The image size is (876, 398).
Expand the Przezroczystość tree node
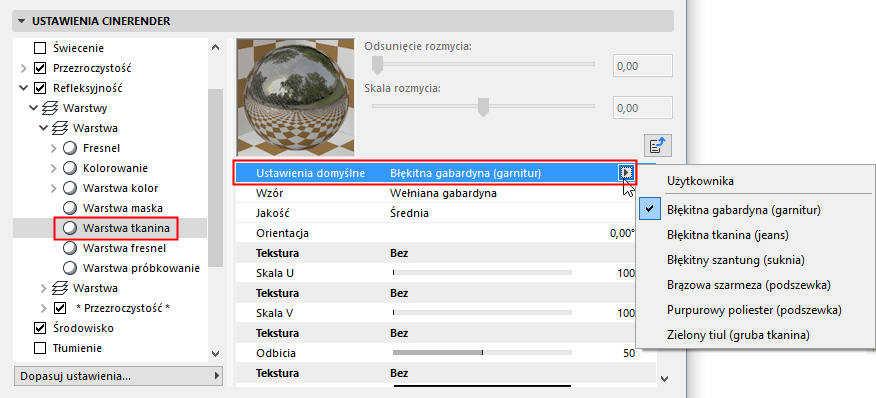[23, 68]
